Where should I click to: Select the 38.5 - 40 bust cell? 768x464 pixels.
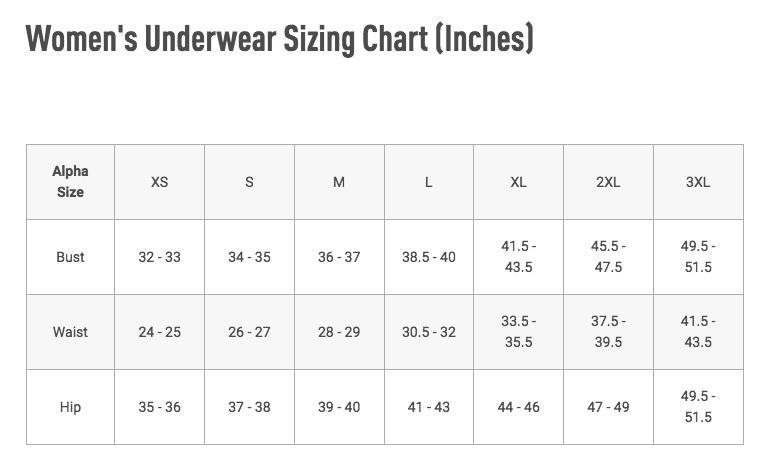[428, 257]
